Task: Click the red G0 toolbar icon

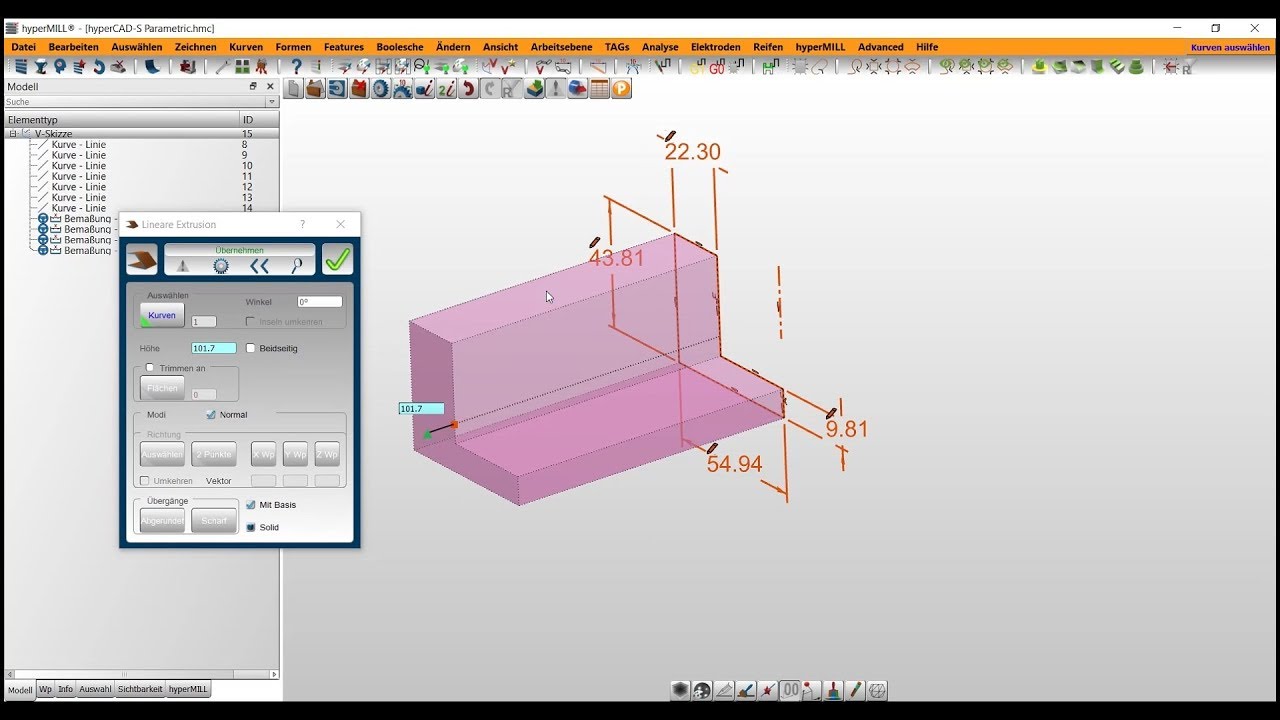Action: (717, 67)
